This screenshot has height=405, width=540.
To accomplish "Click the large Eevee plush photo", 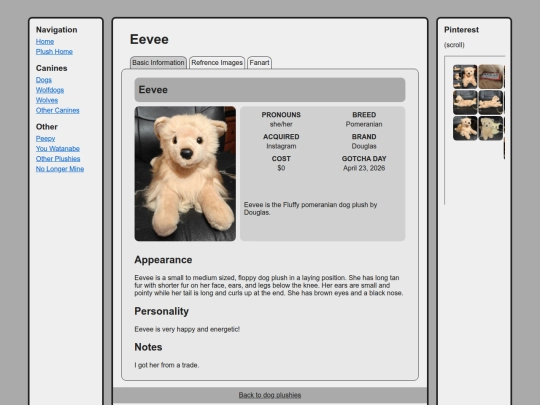I will point(185,174).
